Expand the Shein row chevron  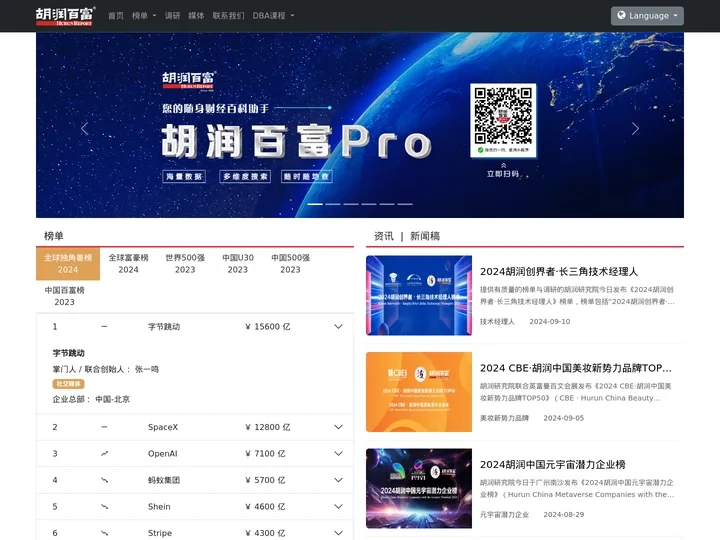338,507
